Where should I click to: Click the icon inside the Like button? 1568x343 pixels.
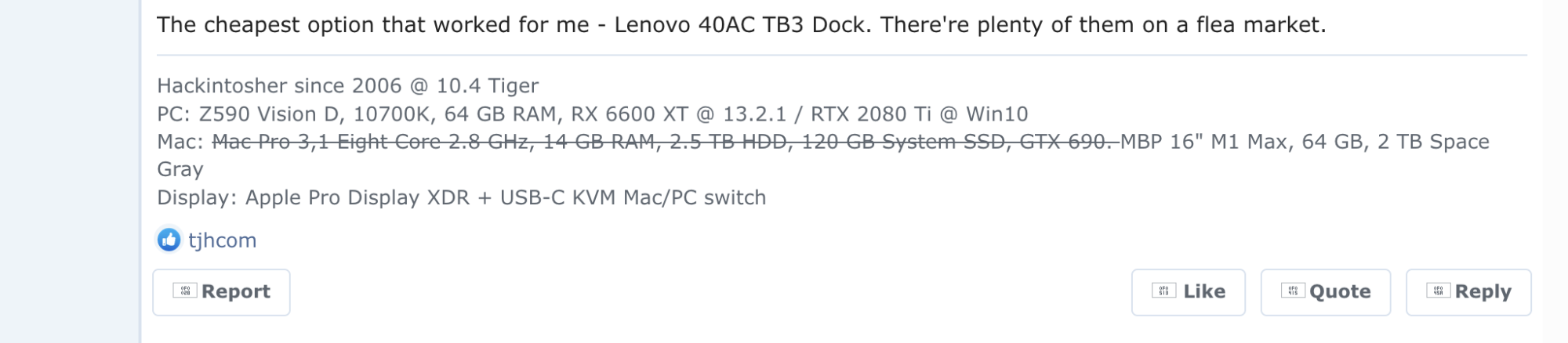click(x=1163, y=291)
